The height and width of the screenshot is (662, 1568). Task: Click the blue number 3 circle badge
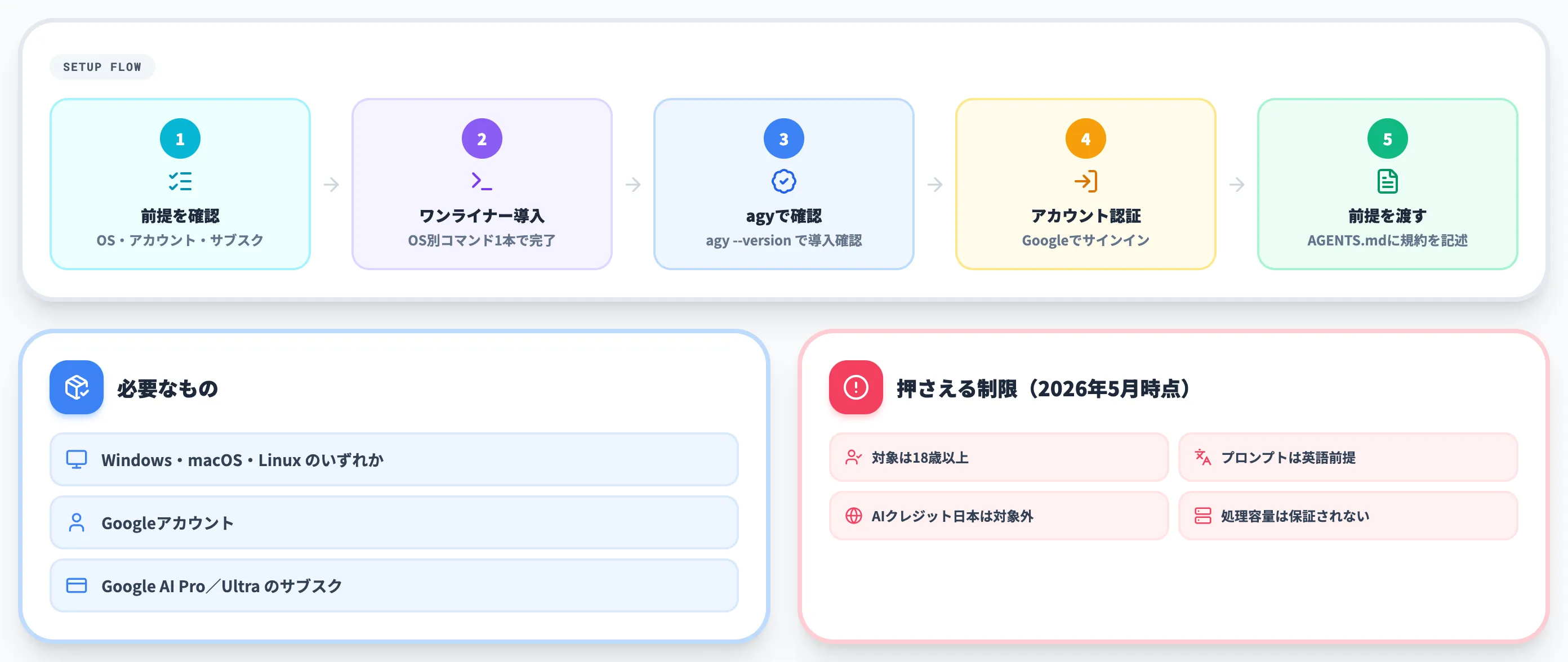[x=783, y=138]
